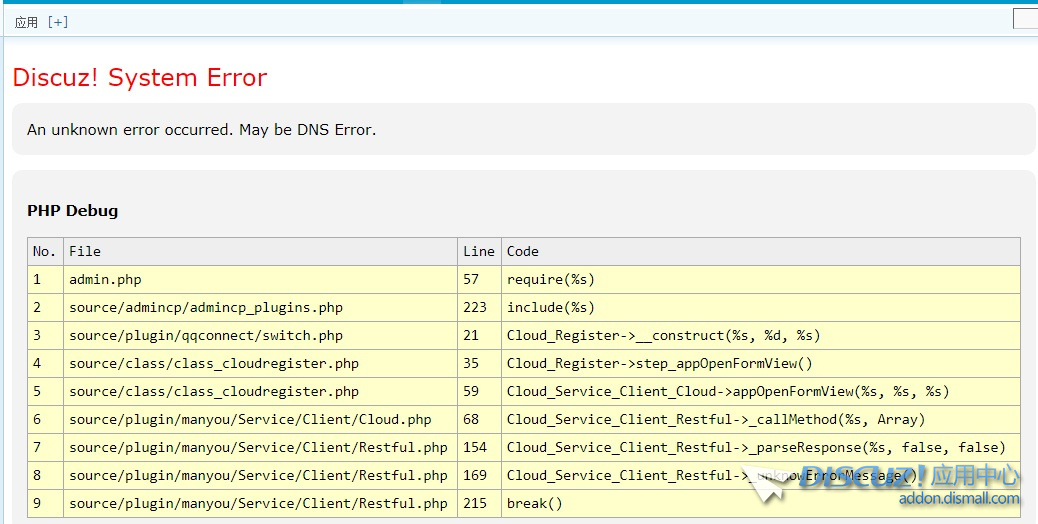Select admin.php file cell
1038x524 pixels.
[x=260, y=279]
